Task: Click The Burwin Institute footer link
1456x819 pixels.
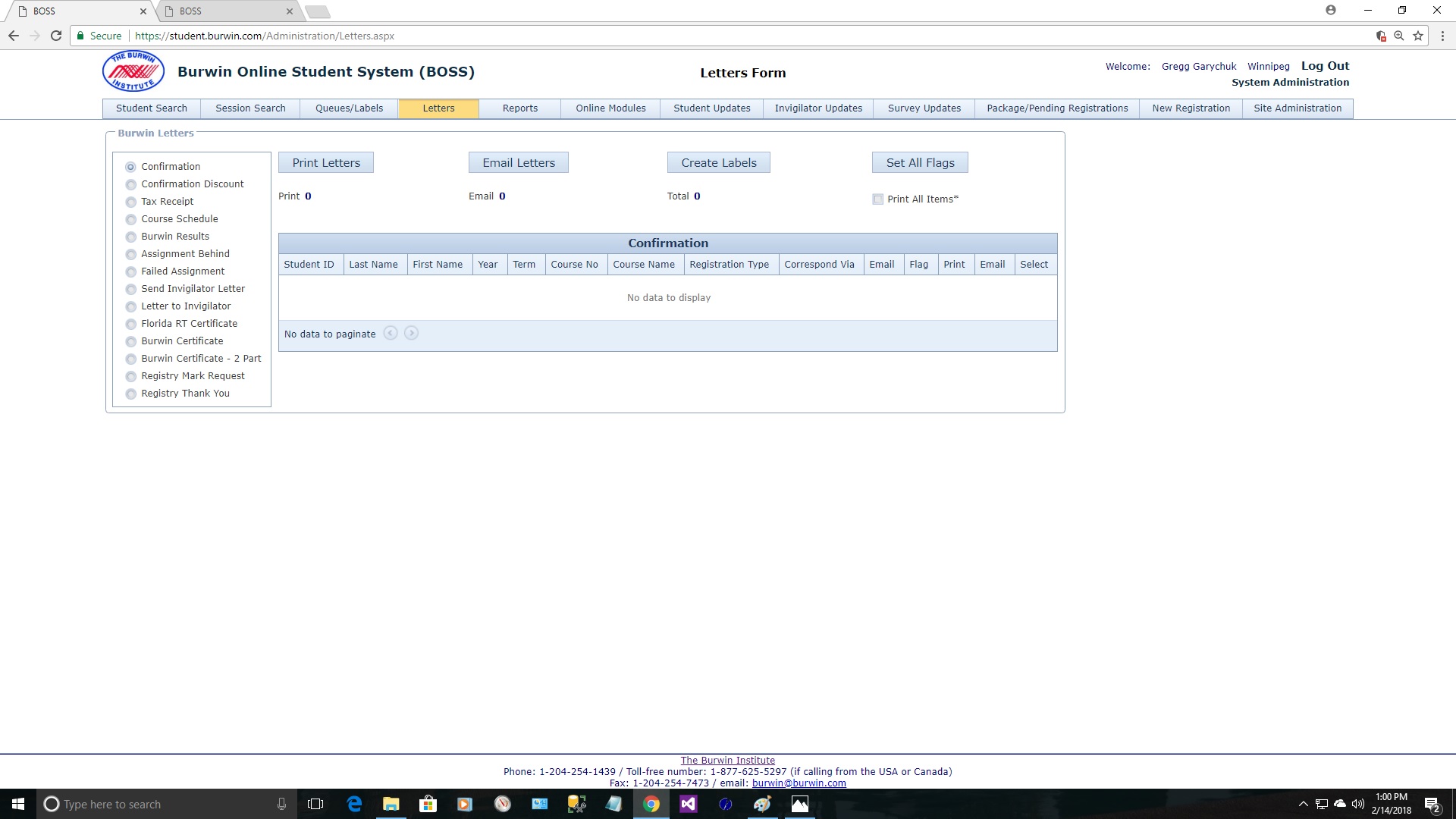Action: (x=728, y=760)
